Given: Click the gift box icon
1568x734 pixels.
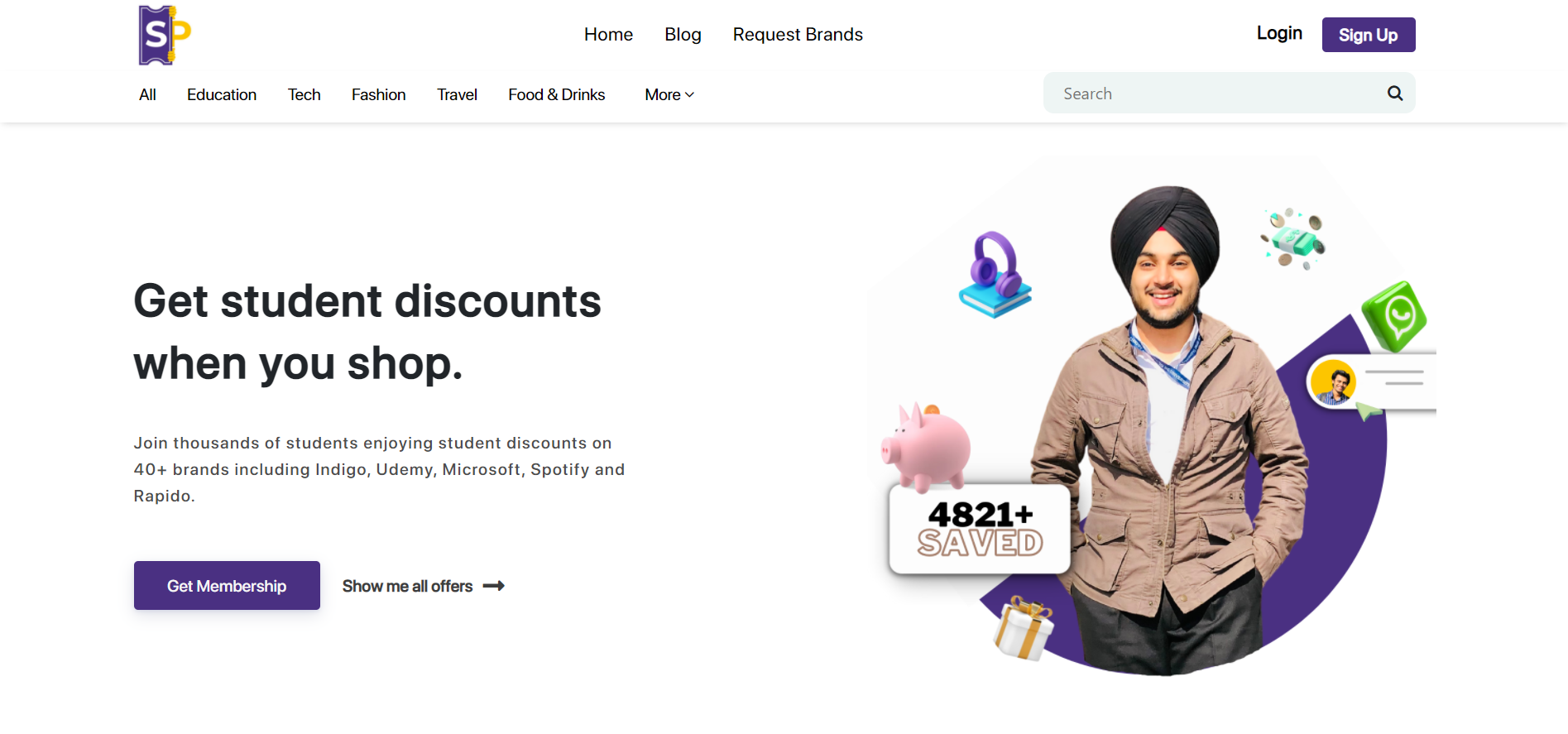Looking at the screenshot, I should [1024, 628].
